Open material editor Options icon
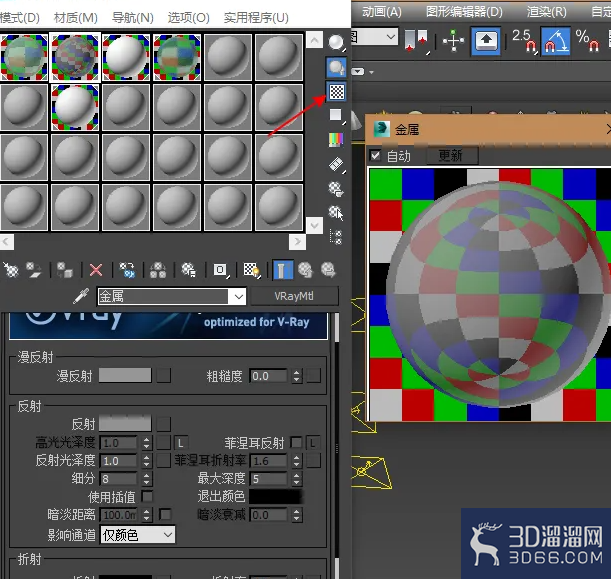 point(336,189)
